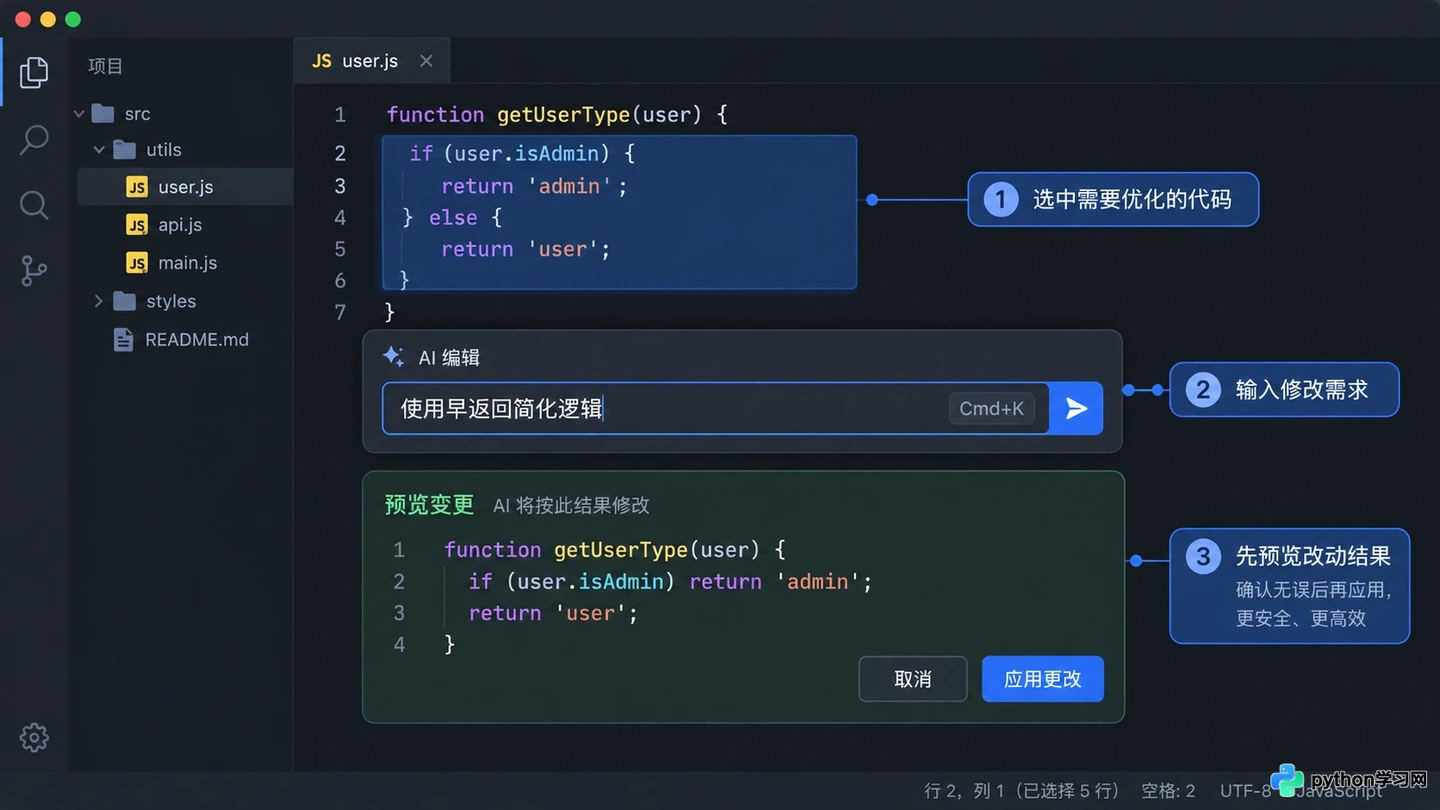
Task: Open the source control branch icon
Action: pyautogui.click(x=34, y=271)
